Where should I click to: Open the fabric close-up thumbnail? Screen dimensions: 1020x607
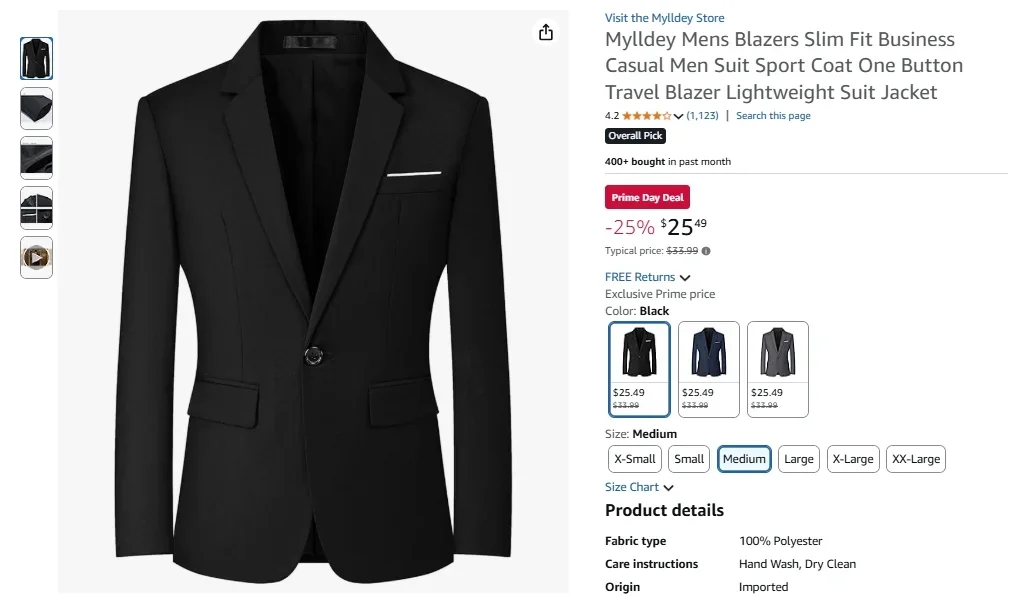[x=36, y=157]
